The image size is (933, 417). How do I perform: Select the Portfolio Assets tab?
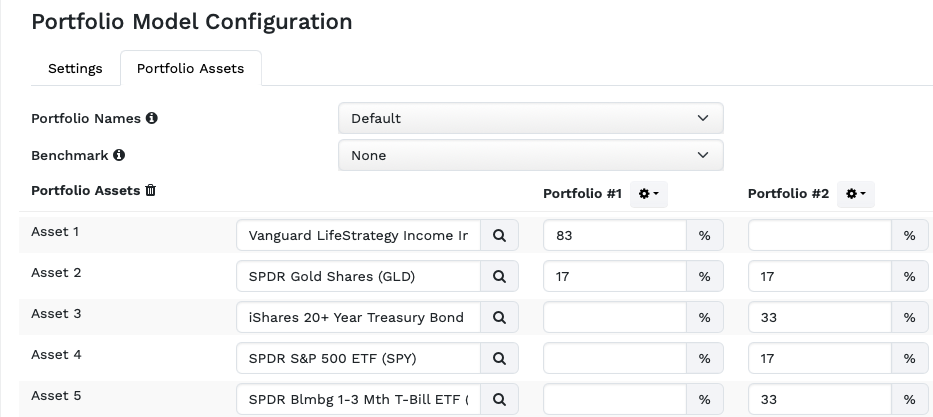pos(190,69)
